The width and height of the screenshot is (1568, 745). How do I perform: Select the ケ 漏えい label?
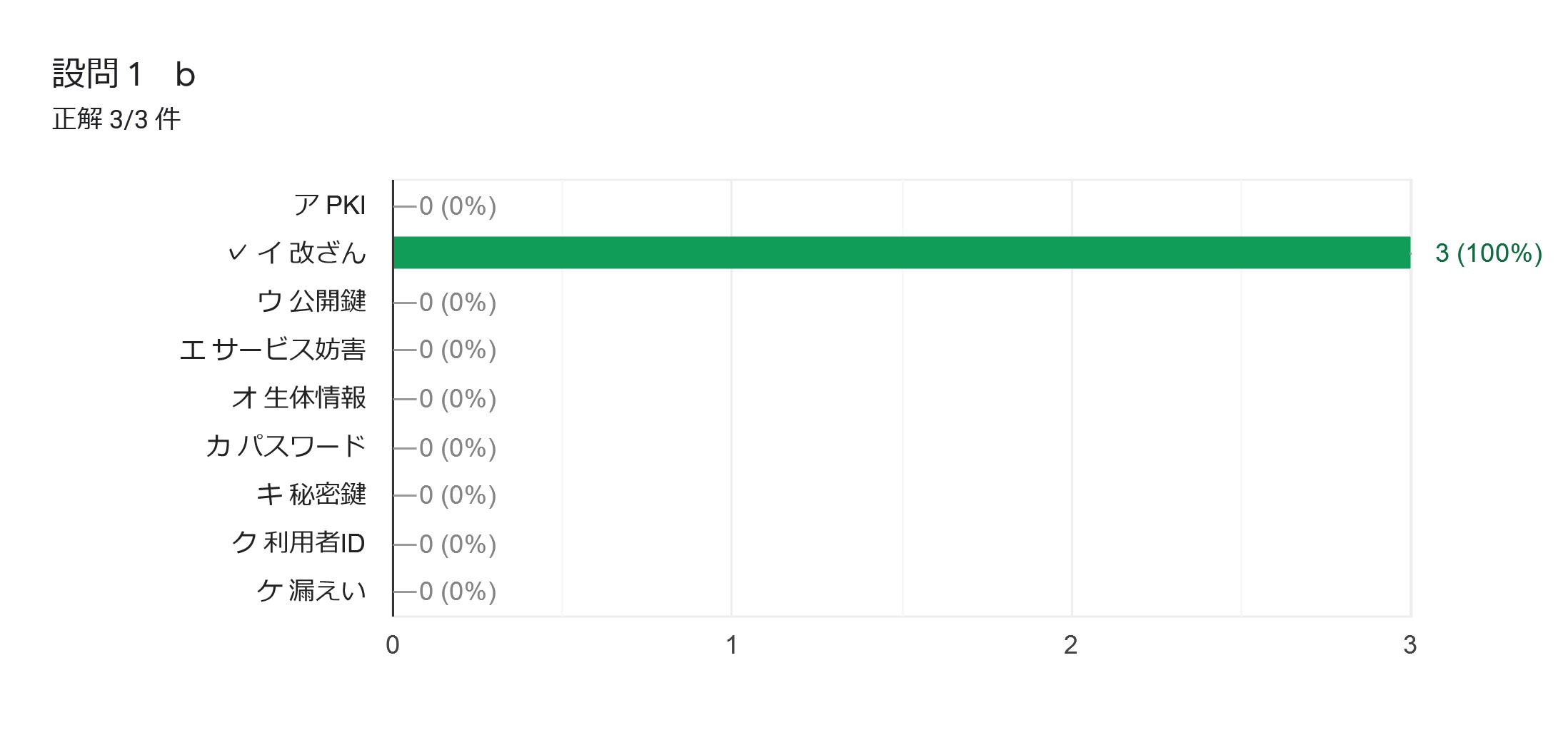tap(311, 591)
